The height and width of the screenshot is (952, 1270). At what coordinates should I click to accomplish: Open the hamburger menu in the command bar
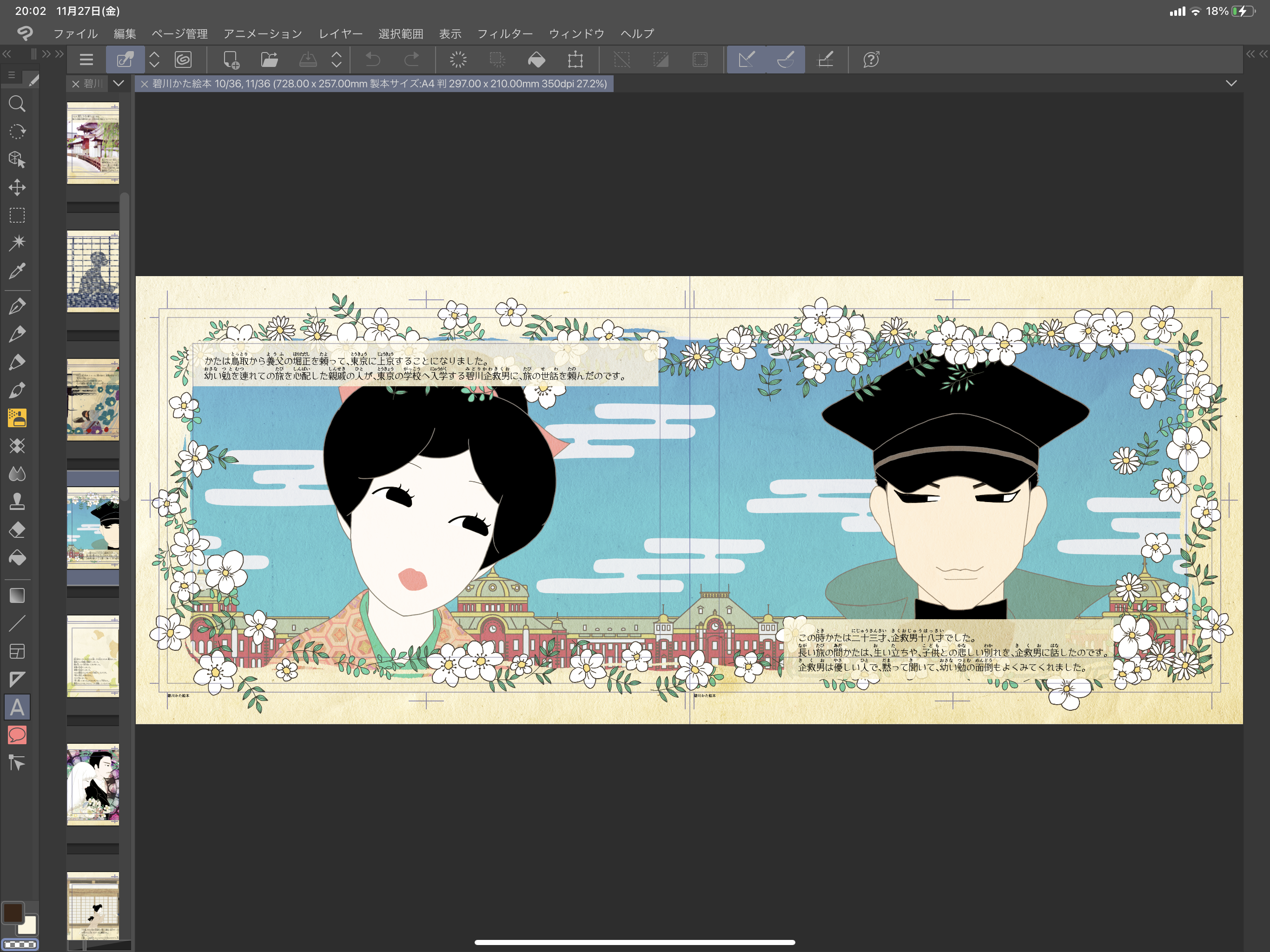[x=86, y=59]
